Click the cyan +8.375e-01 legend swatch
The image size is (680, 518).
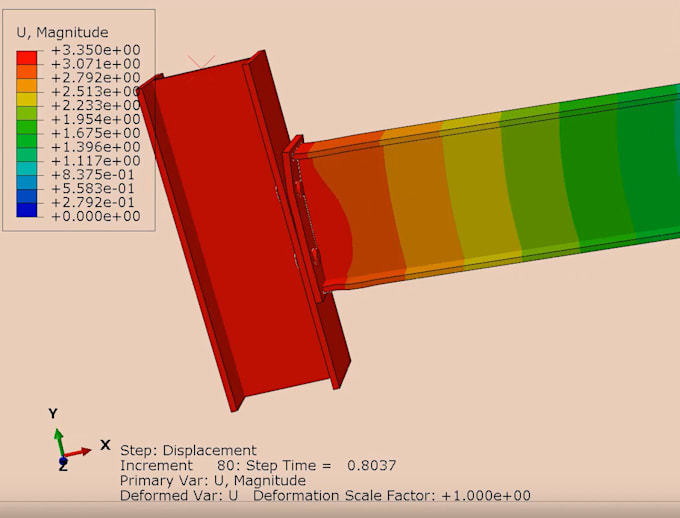(27, 168)
